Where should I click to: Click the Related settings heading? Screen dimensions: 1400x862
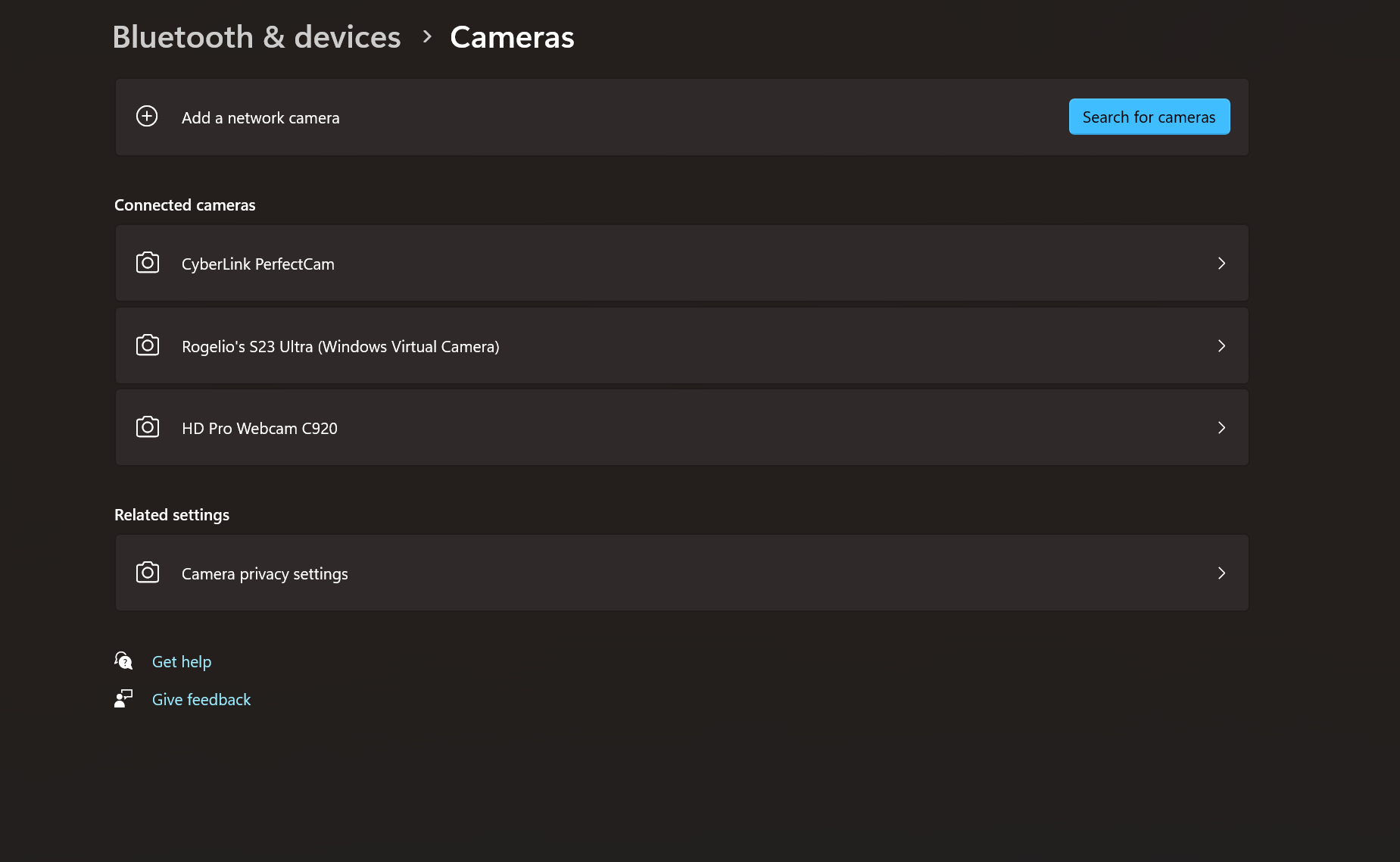click(x=172, y=515)
